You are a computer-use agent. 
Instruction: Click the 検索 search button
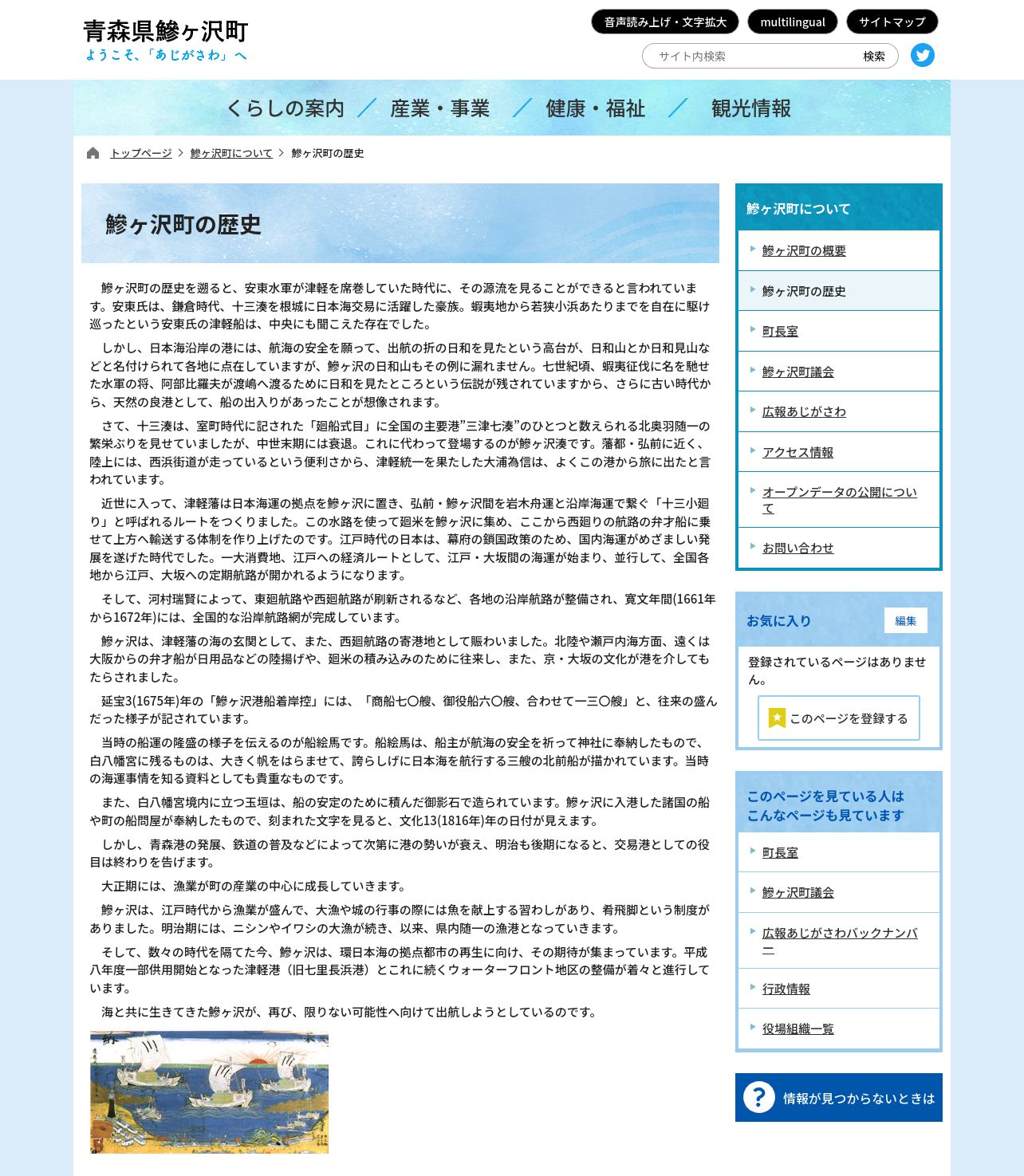coord(874,56)
